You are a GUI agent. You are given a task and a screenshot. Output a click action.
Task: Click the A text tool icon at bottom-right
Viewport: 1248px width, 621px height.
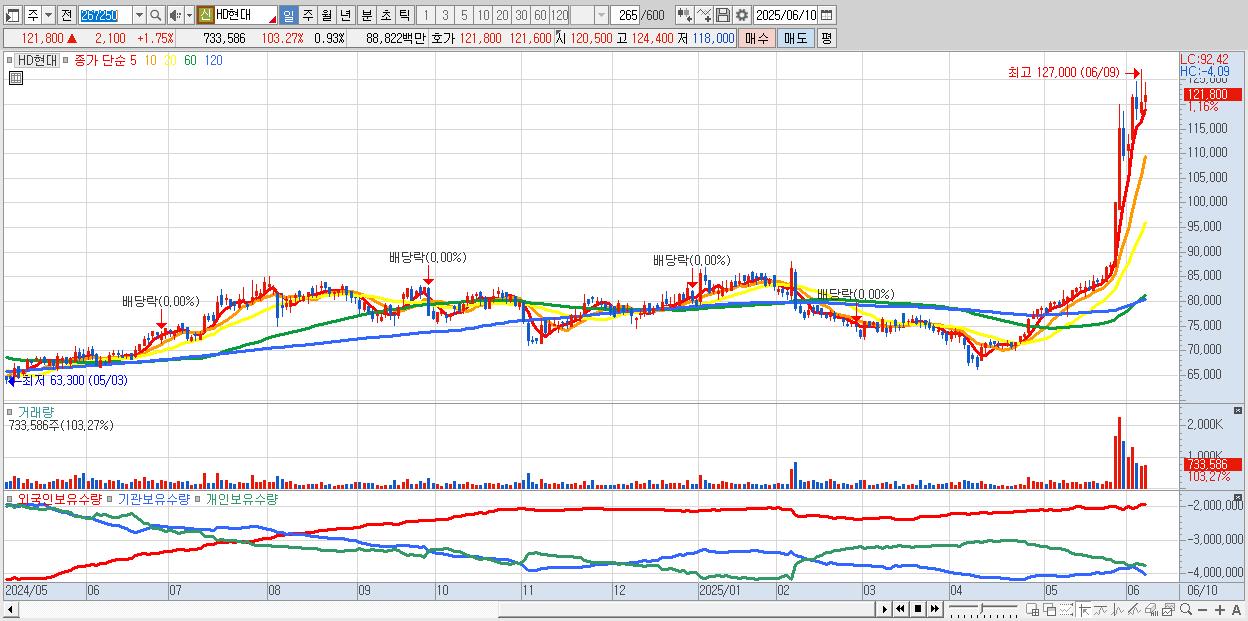(1236, 609)
